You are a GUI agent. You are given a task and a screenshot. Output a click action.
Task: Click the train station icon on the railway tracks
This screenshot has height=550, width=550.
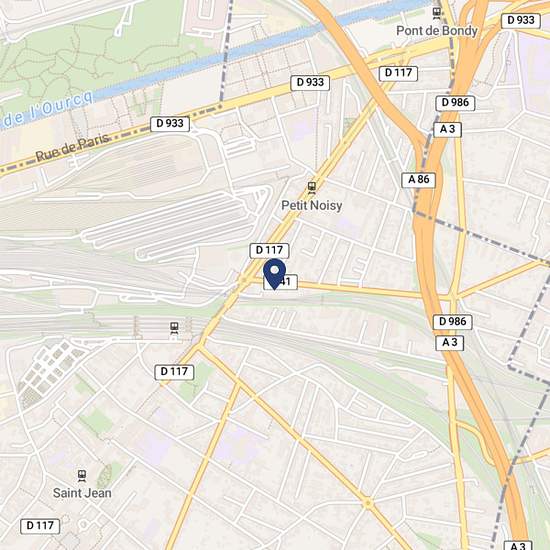pos(174,329)
